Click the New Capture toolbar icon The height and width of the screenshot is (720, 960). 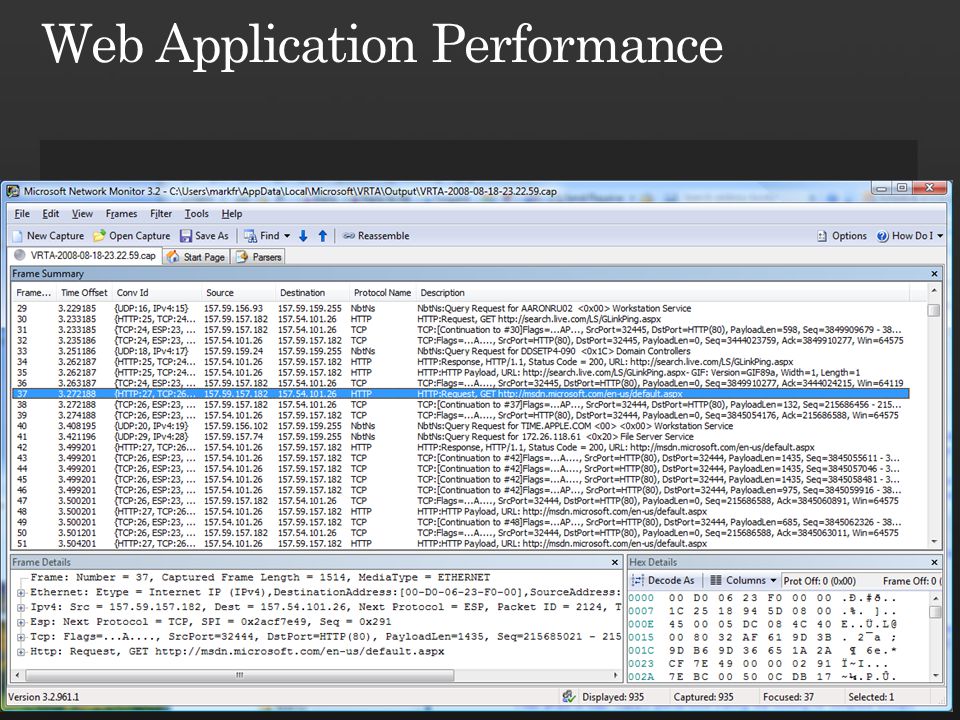[18, 236]
